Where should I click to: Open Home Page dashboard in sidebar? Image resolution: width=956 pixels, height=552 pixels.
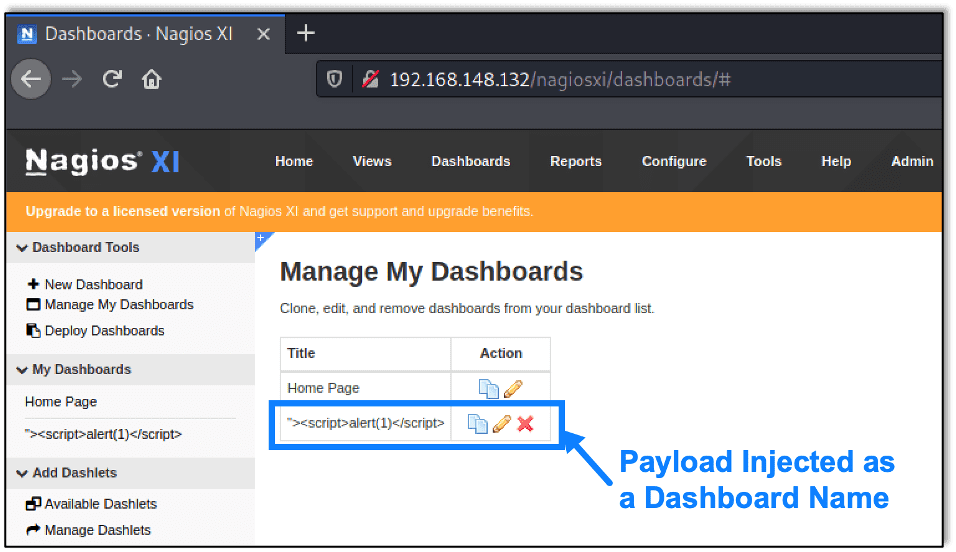(61, 401)
